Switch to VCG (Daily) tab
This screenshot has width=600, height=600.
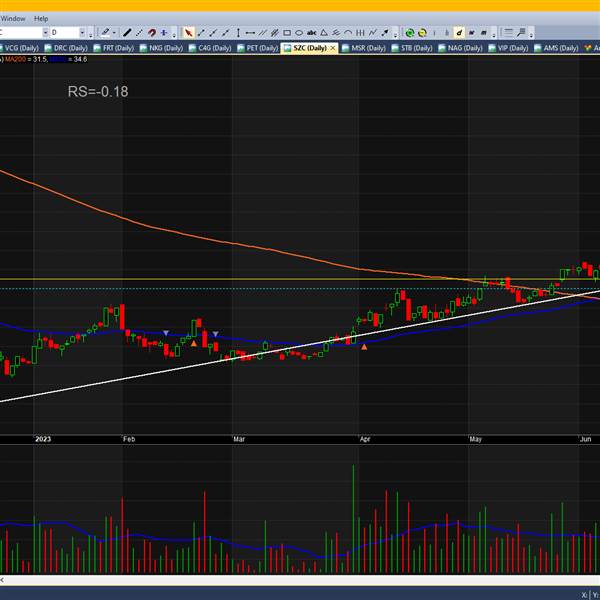pyautogui.click(x=18, y=48)
